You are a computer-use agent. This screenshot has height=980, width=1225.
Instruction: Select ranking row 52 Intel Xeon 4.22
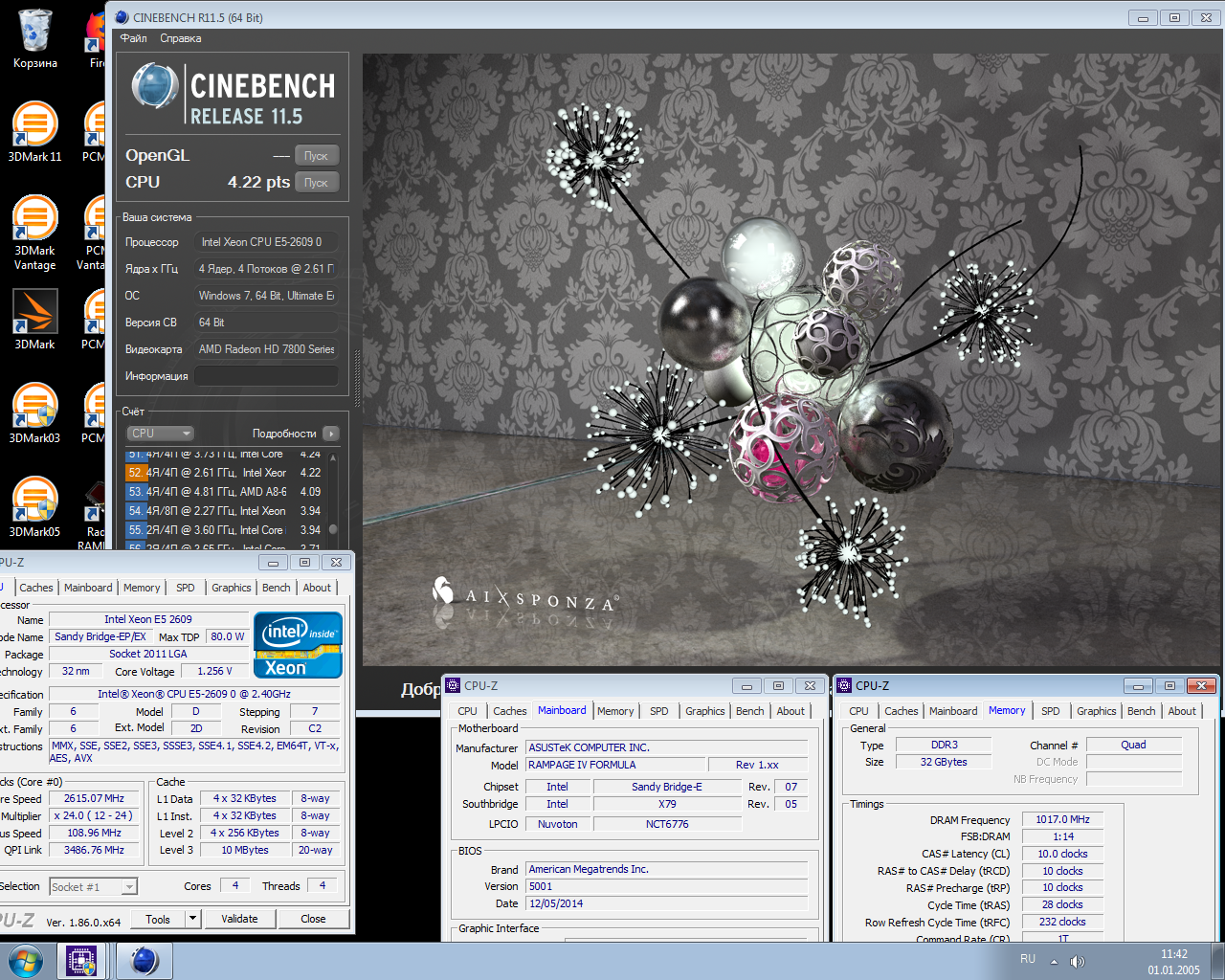coord(225,473)
